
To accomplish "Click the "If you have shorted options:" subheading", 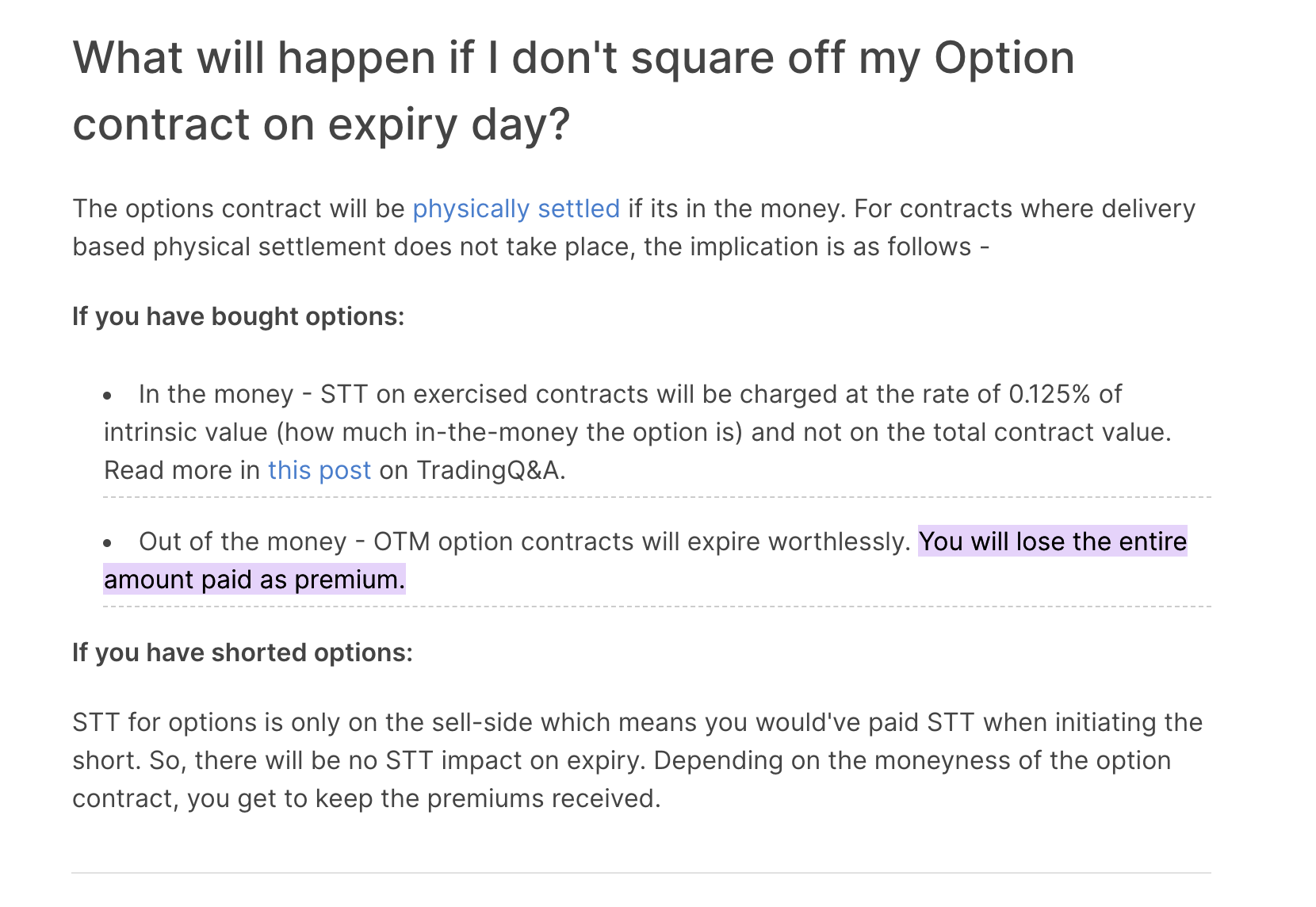I will pos(243,653).
